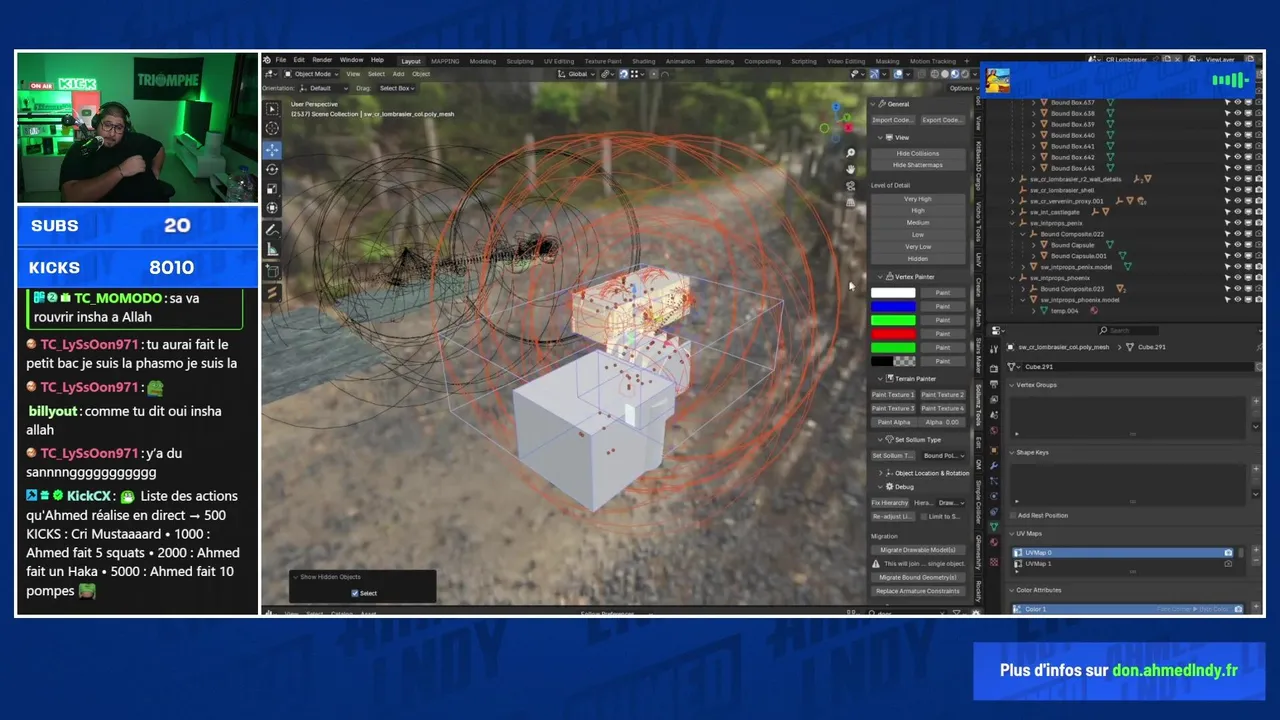
Task: Select the Annotate tool
Action: (x=272, y=230)
